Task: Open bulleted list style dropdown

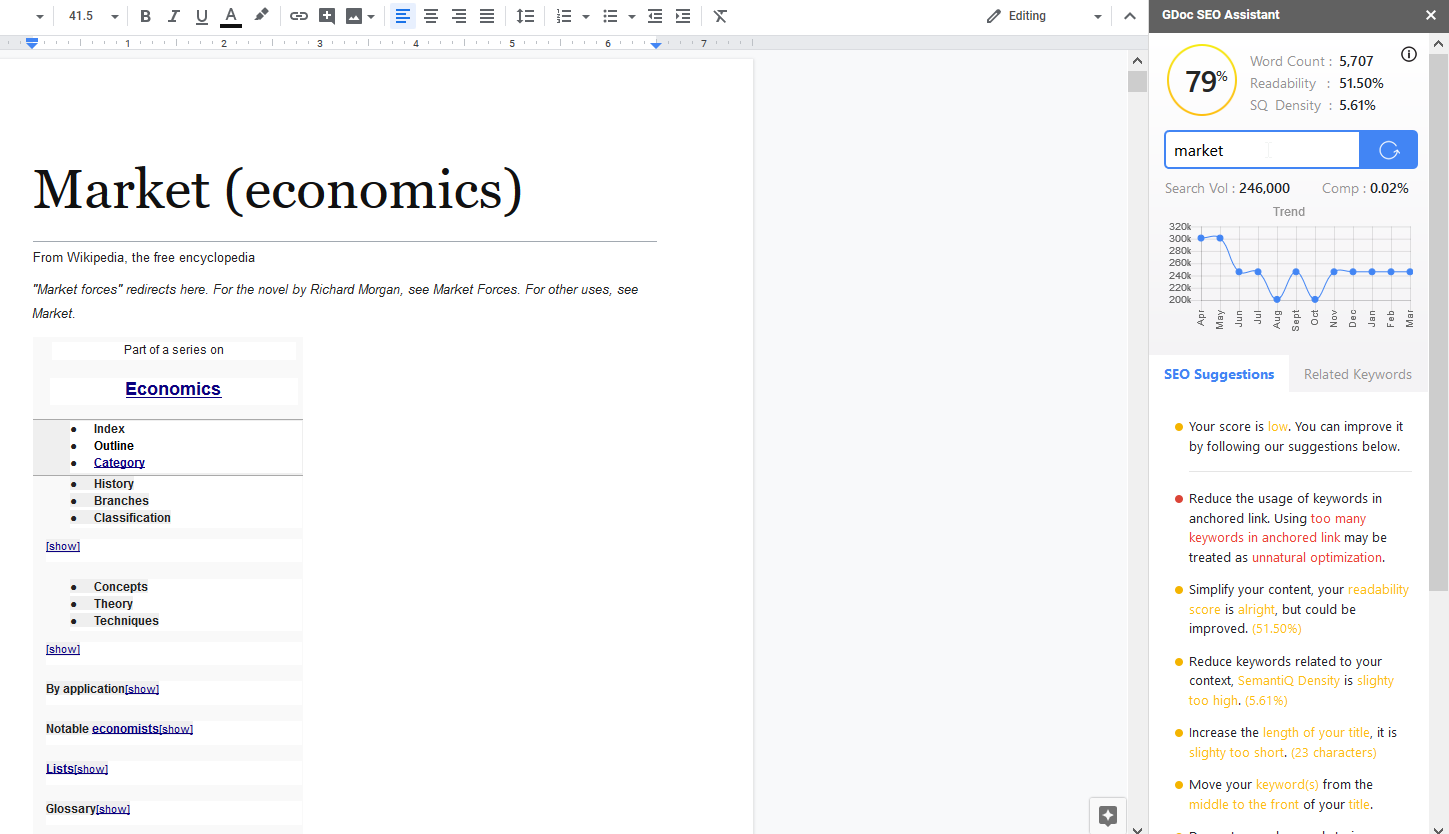Action: point(632,16)
